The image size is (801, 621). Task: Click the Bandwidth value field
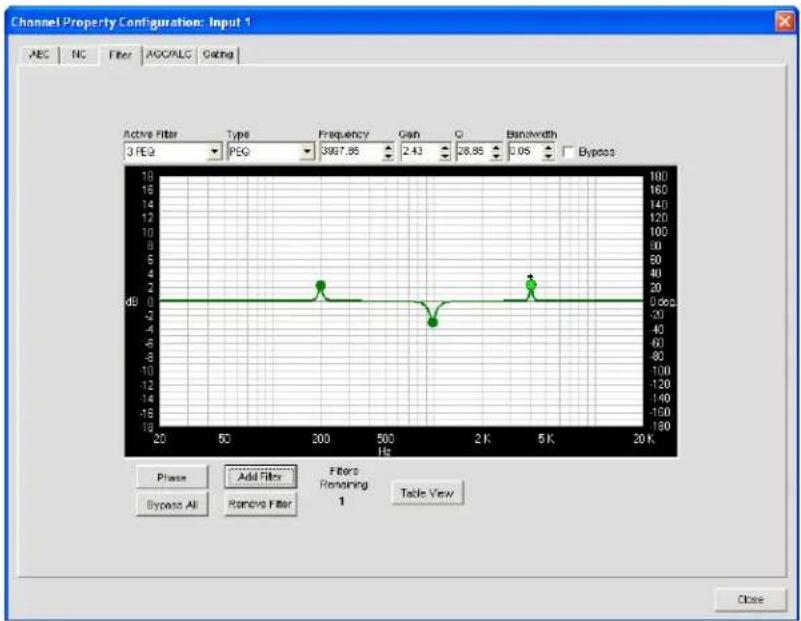pos(525,152)
